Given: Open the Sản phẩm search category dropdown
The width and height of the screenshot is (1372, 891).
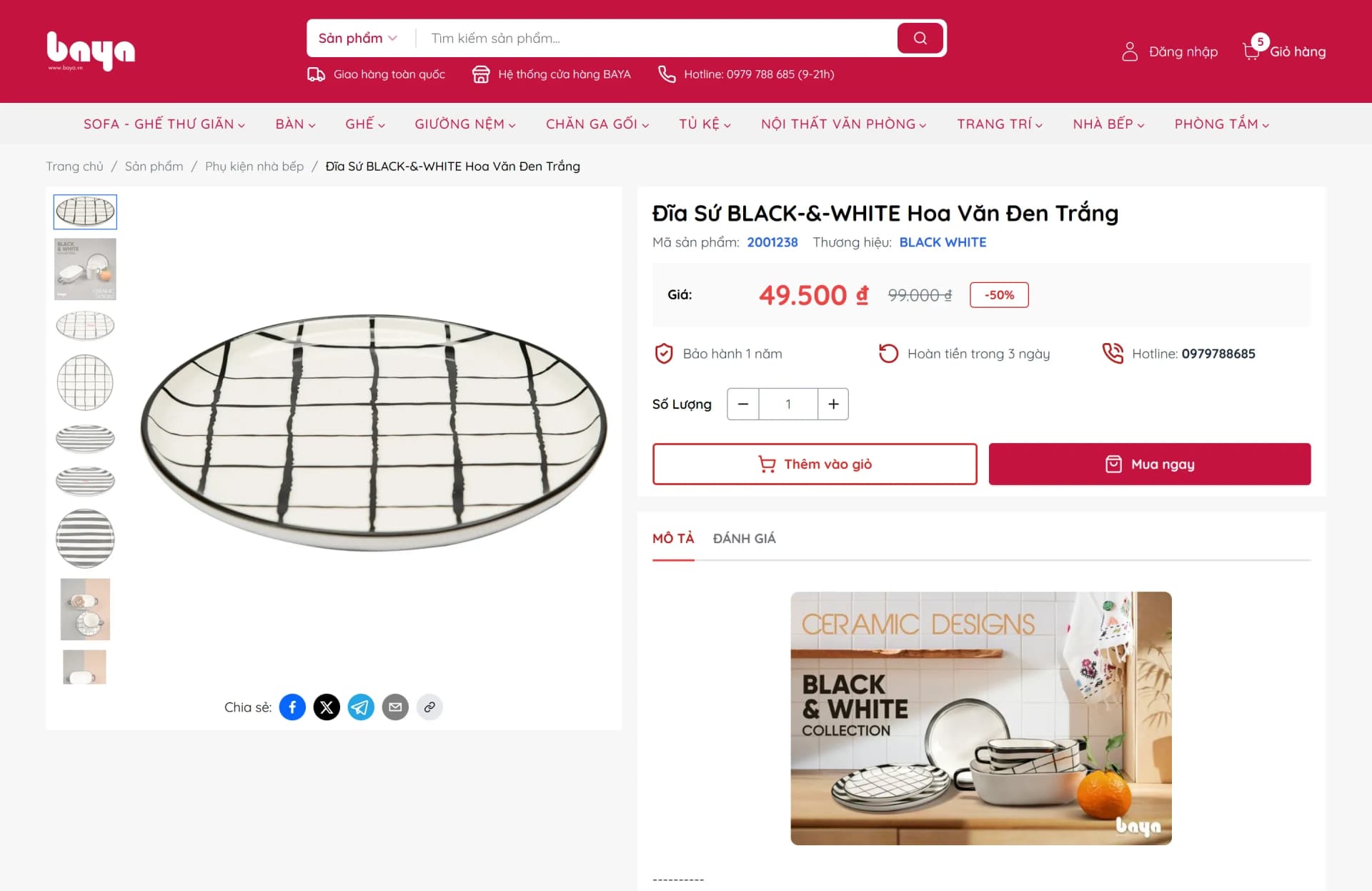Looking at the screenshot, I should point(357,39).
